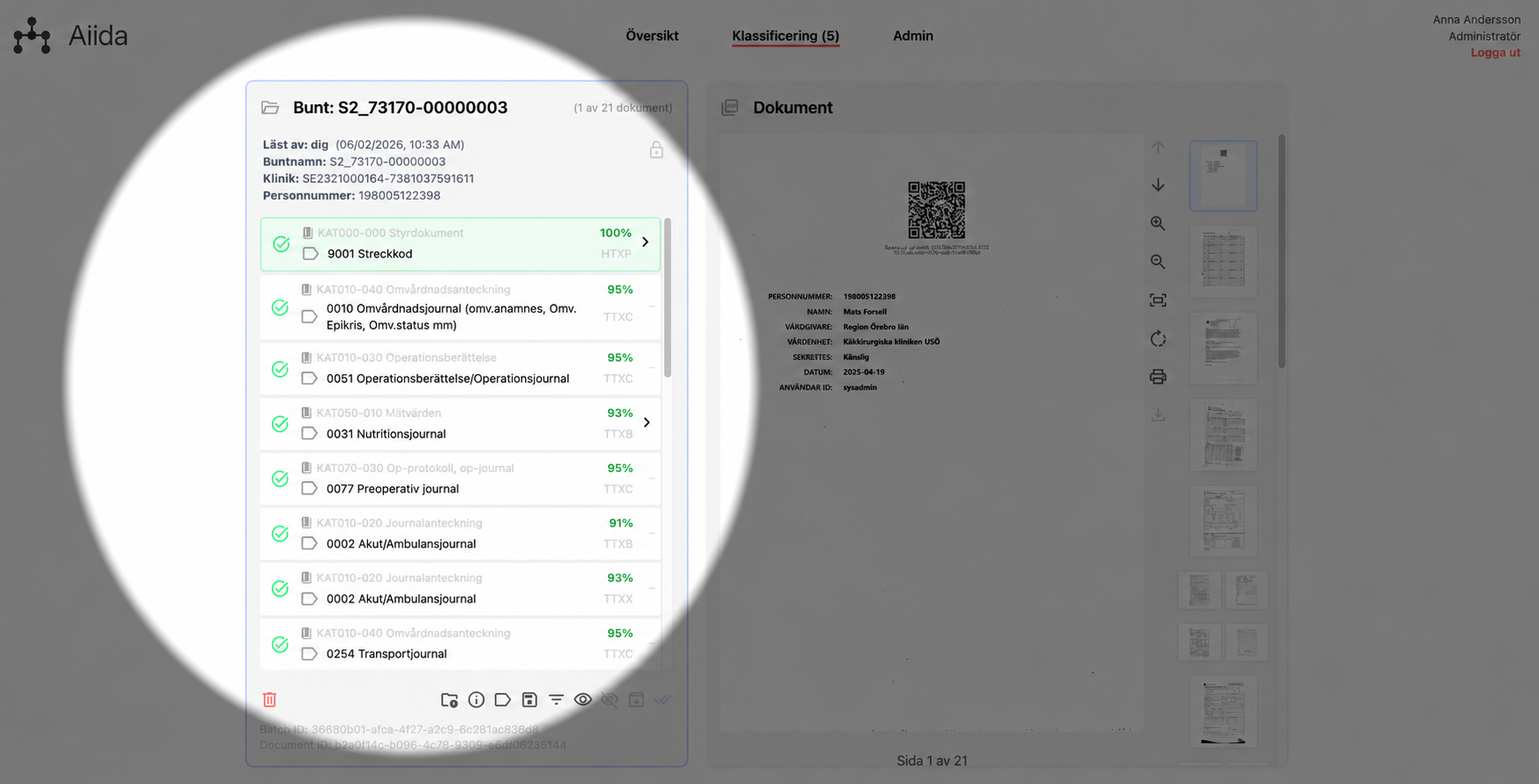The image size is (1539, 784).
Task: Select the fourth page thumbnail
Action: tap(1223, 435)
